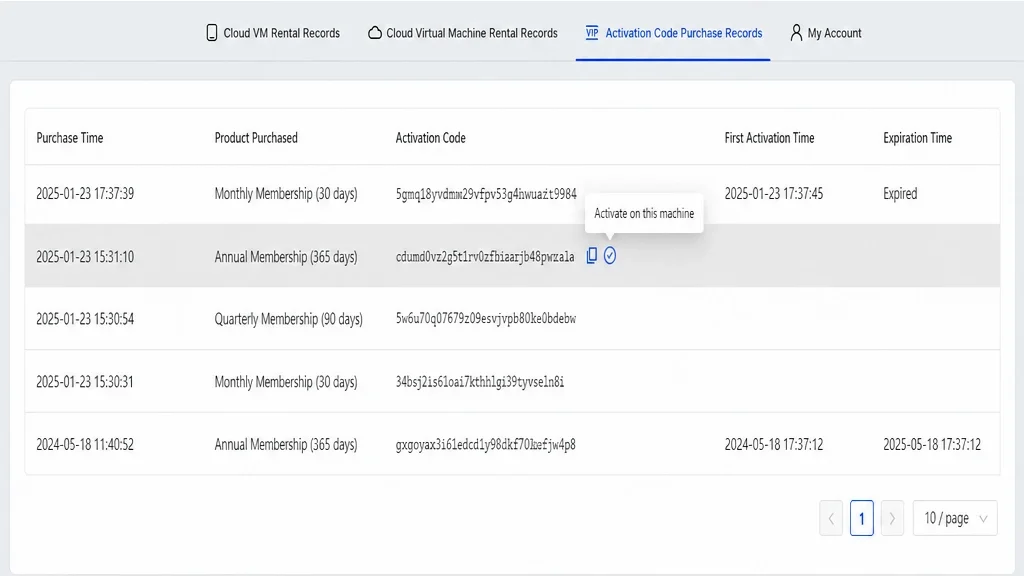Click the Purchase Time column header
Viewport: 1024px width, 576px height.
[70, 138]
